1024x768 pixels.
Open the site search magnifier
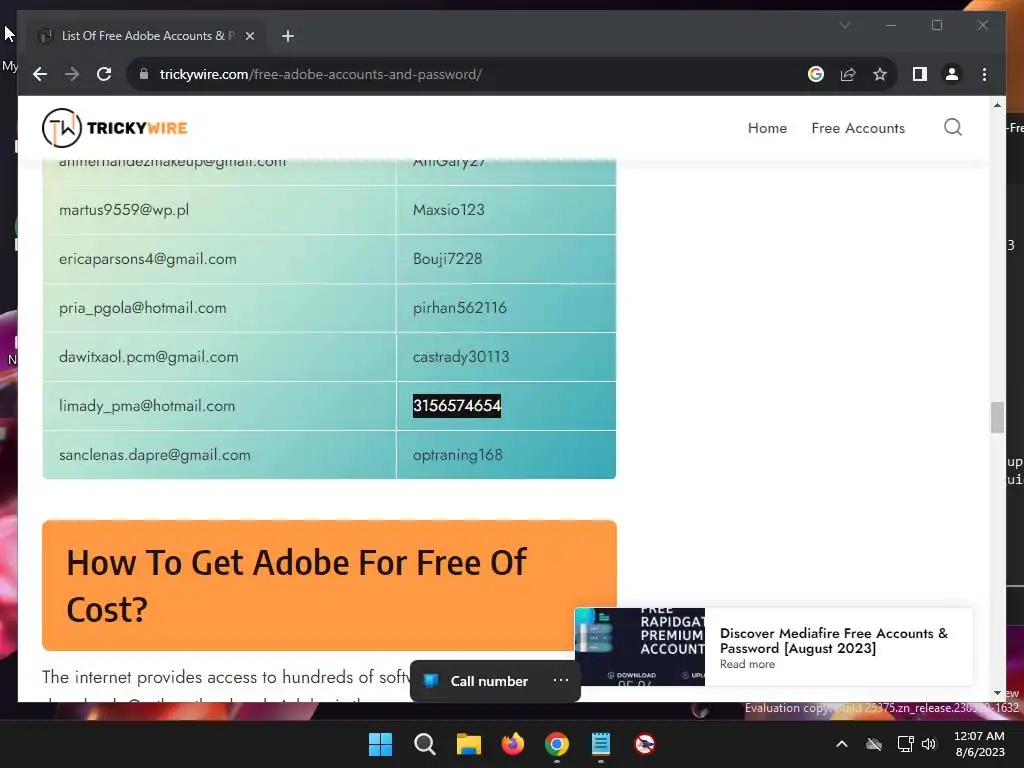[953, 127]
